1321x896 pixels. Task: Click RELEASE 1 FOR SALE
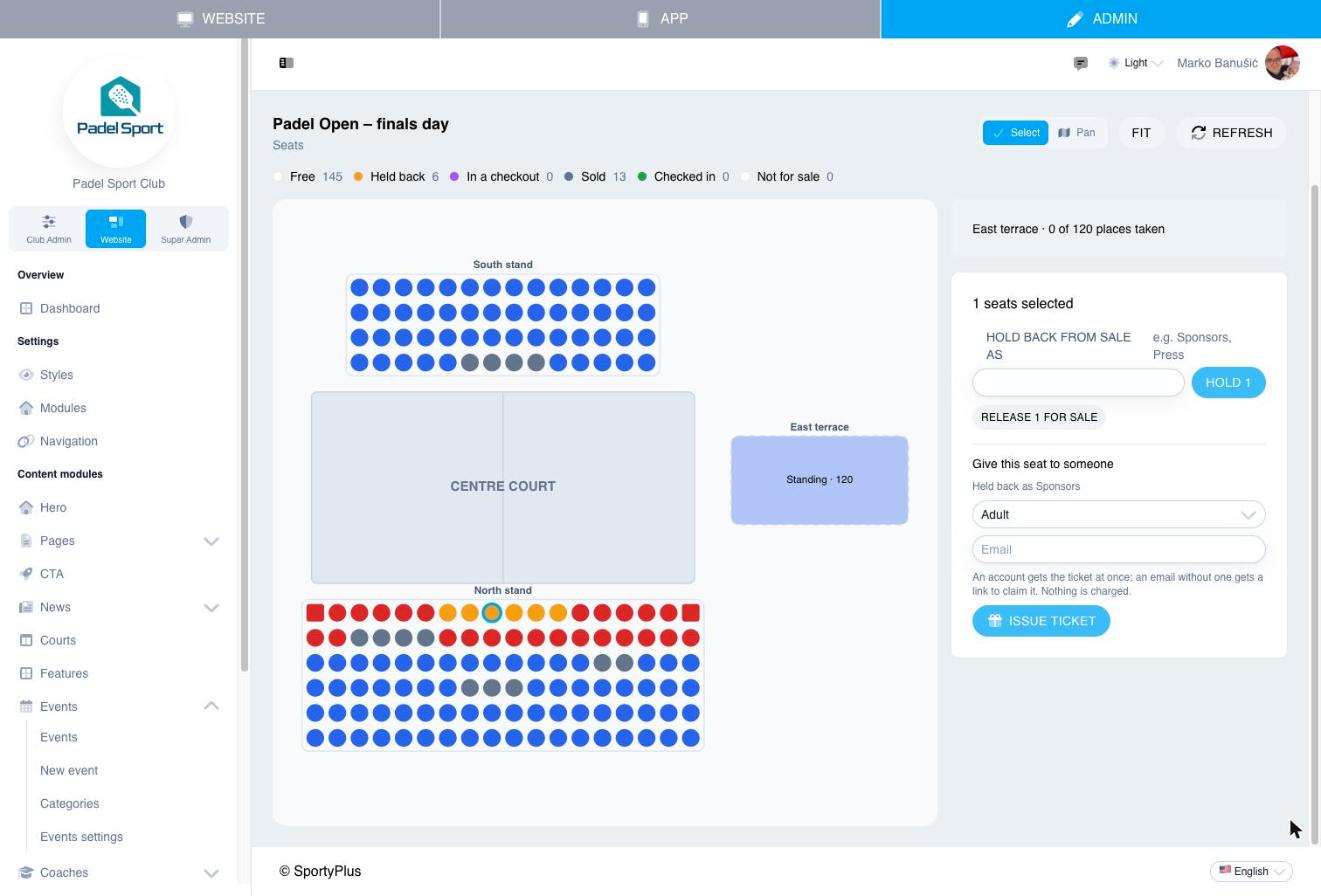click(x=1039, y=417)
